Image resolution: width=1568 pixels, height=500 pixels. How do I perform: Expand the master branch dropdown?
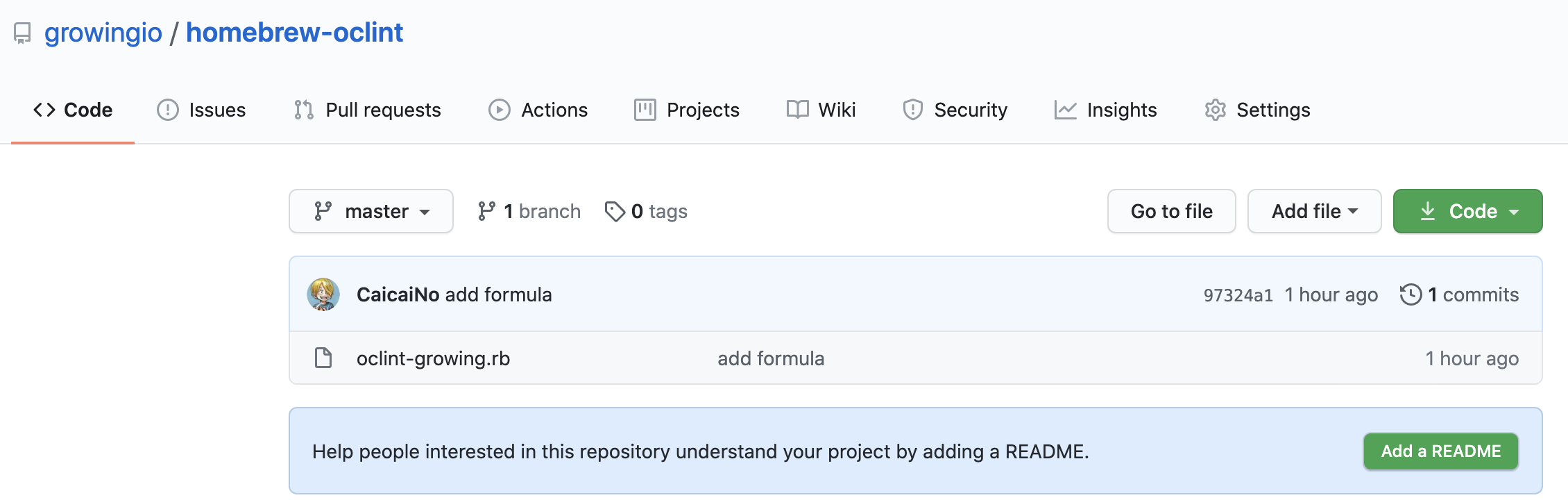[x=371, y=211]
